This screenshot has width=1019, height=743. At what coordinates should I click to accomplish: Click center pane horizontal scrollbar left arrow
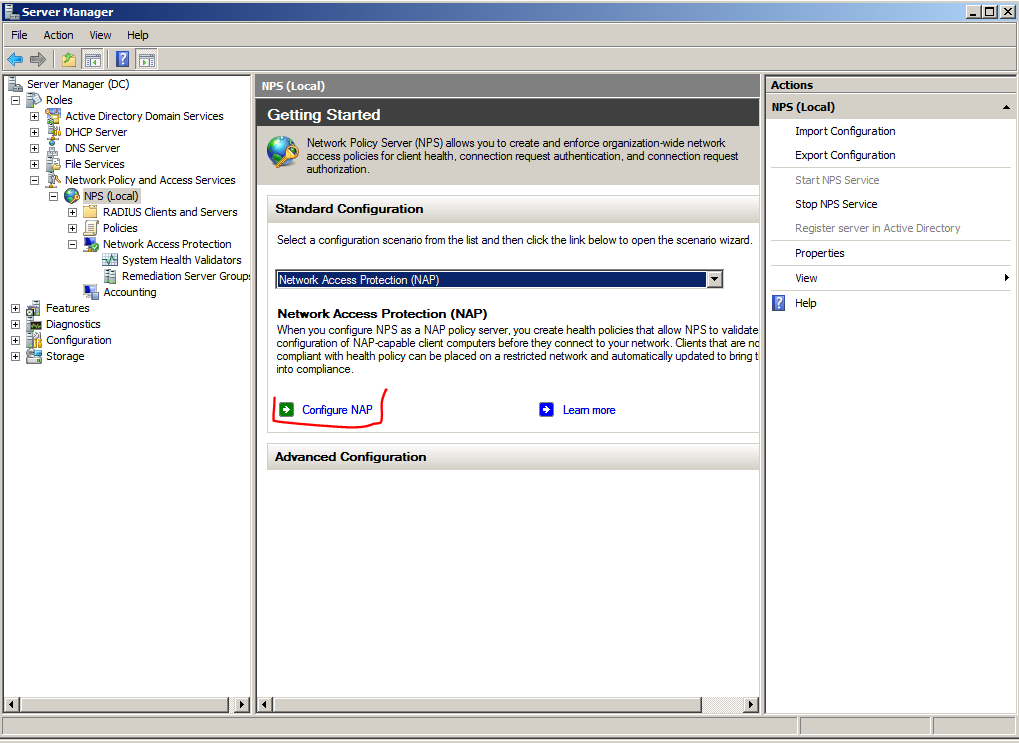coord(265,704)
